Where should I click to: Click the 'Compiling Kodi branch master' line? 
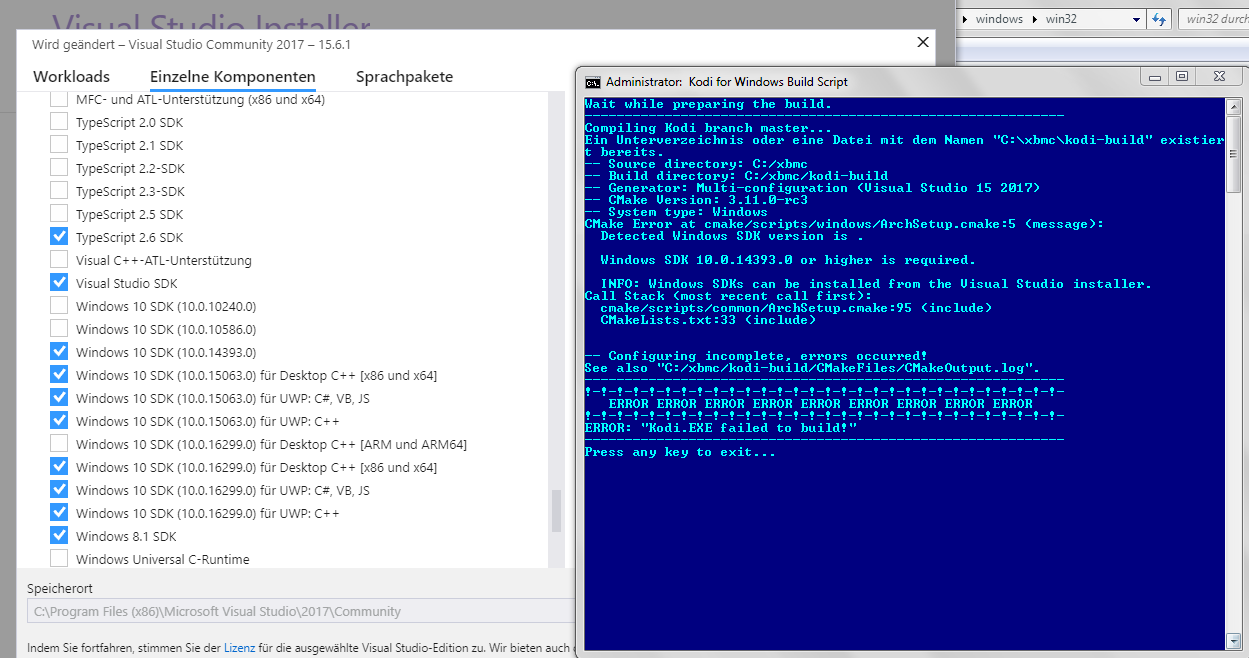point(708,128)
